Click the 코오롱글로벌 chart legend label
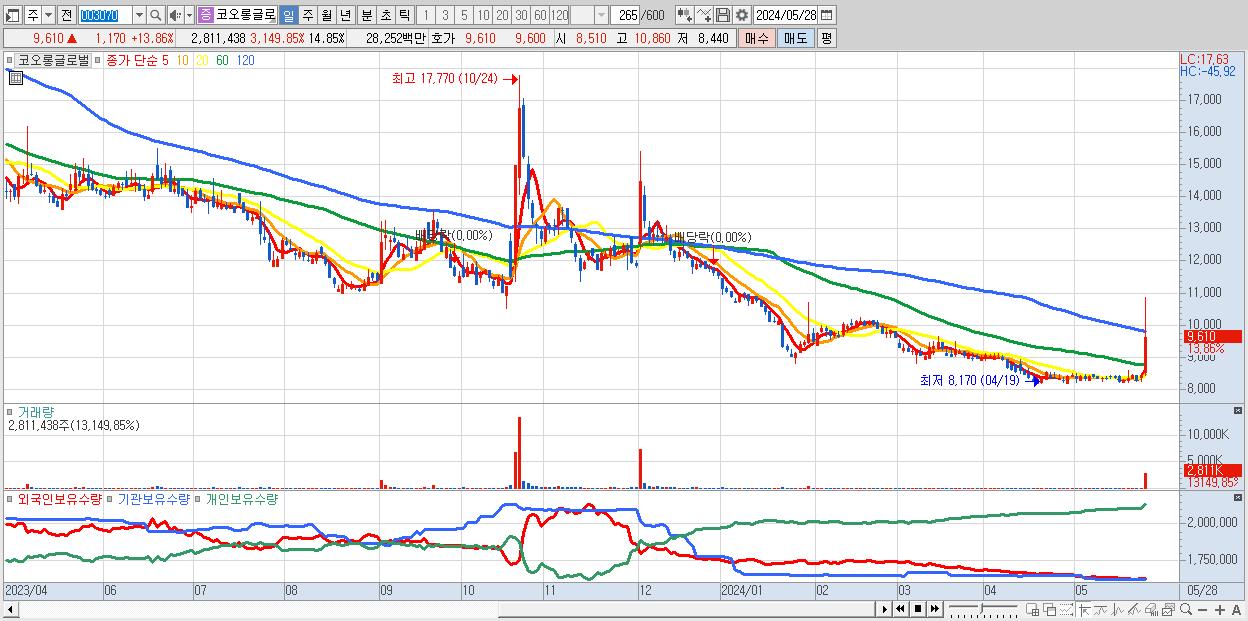 tap(53, 60)
